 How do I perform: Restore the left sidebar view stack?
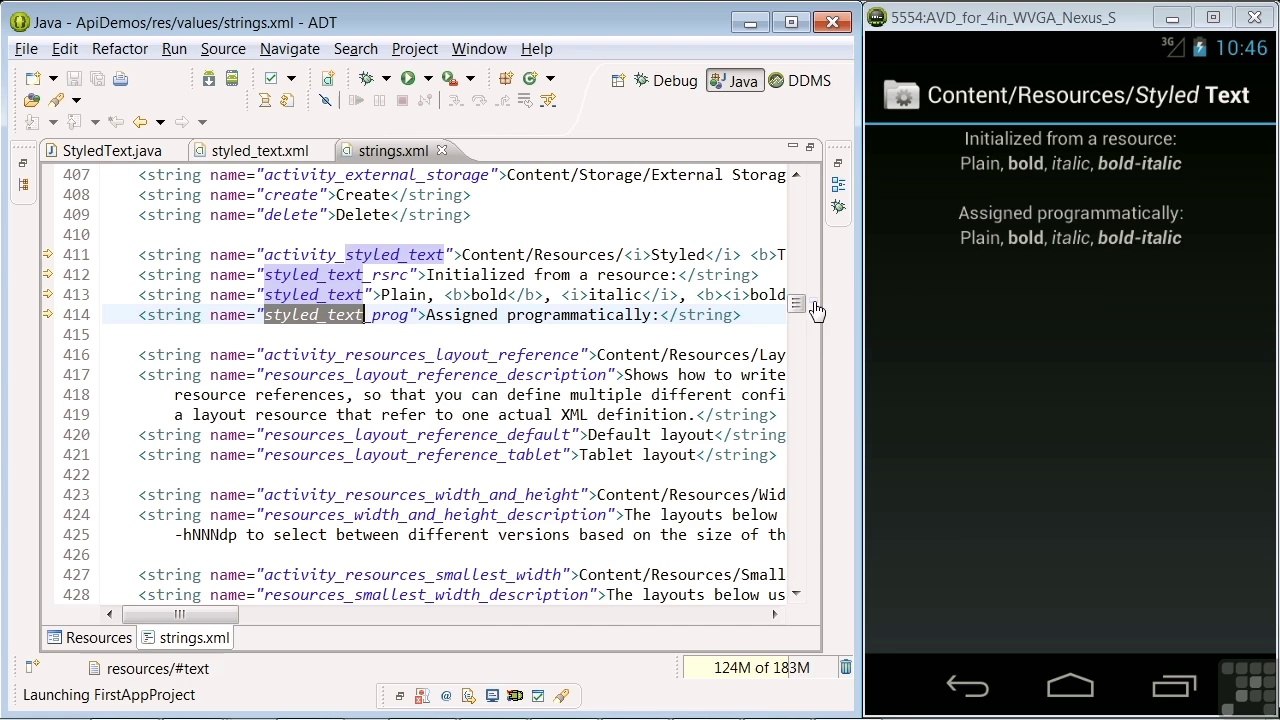point(23,163)
